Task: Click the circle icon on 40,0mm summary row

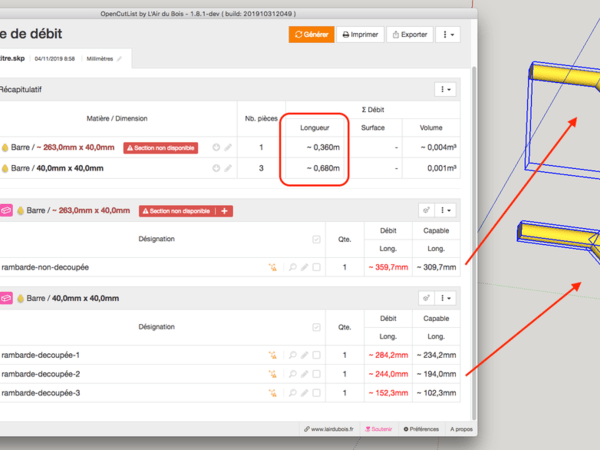Action: [216, 168]
